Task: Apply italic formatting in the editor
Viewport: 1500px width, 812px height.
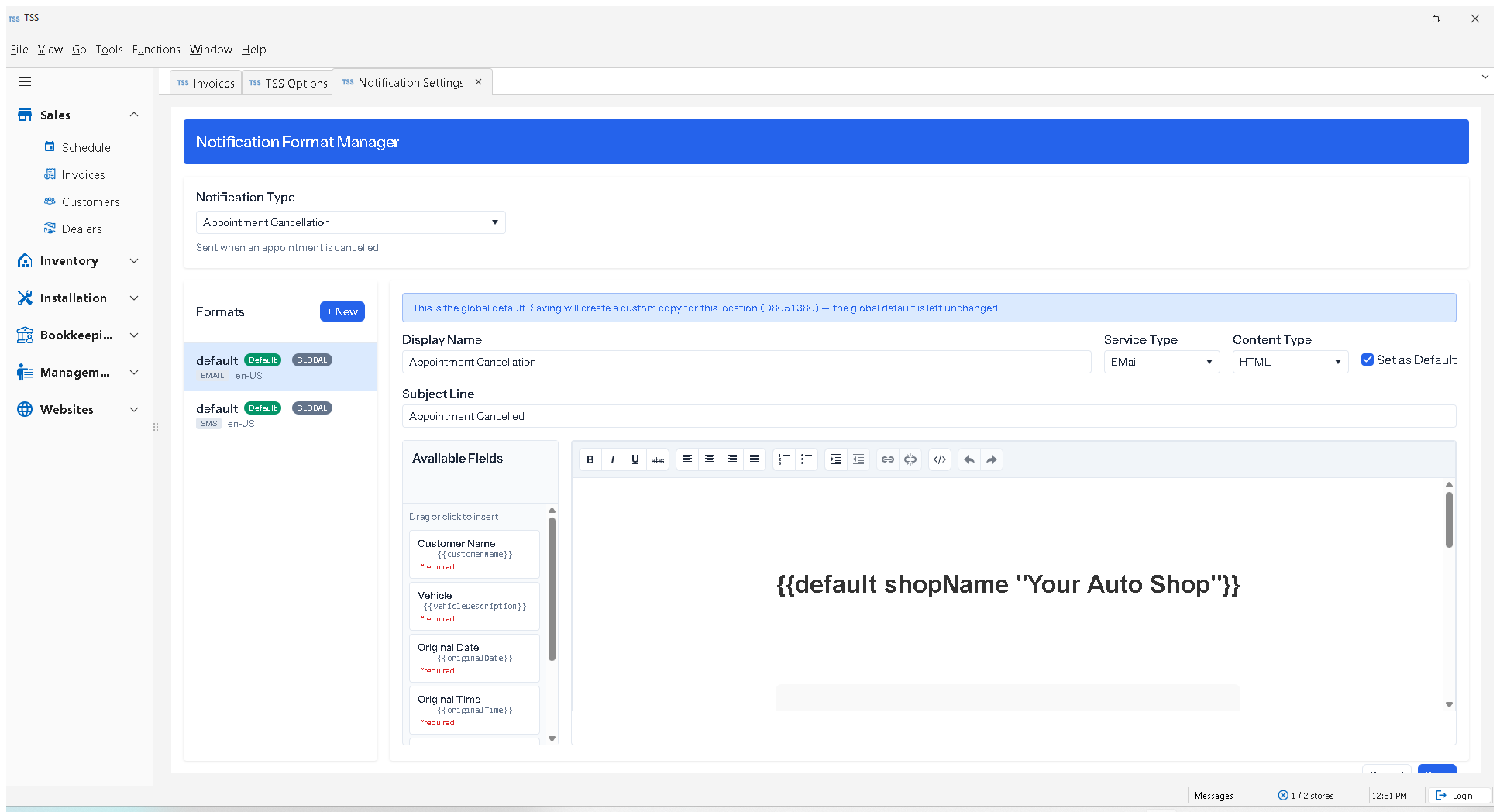Action: point(612,459)
